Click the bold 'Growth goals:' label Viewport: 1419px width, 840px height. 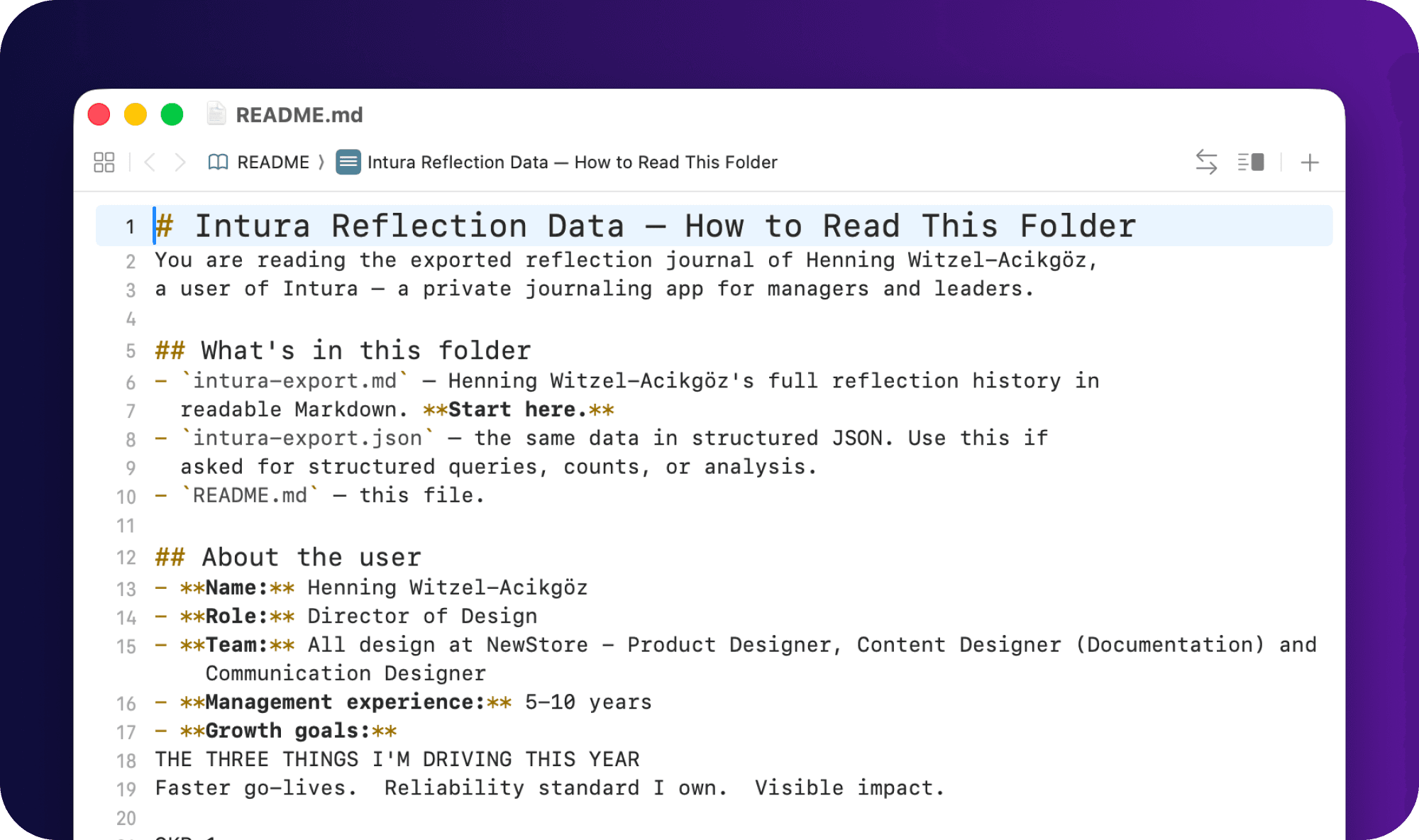pos(287,731)
